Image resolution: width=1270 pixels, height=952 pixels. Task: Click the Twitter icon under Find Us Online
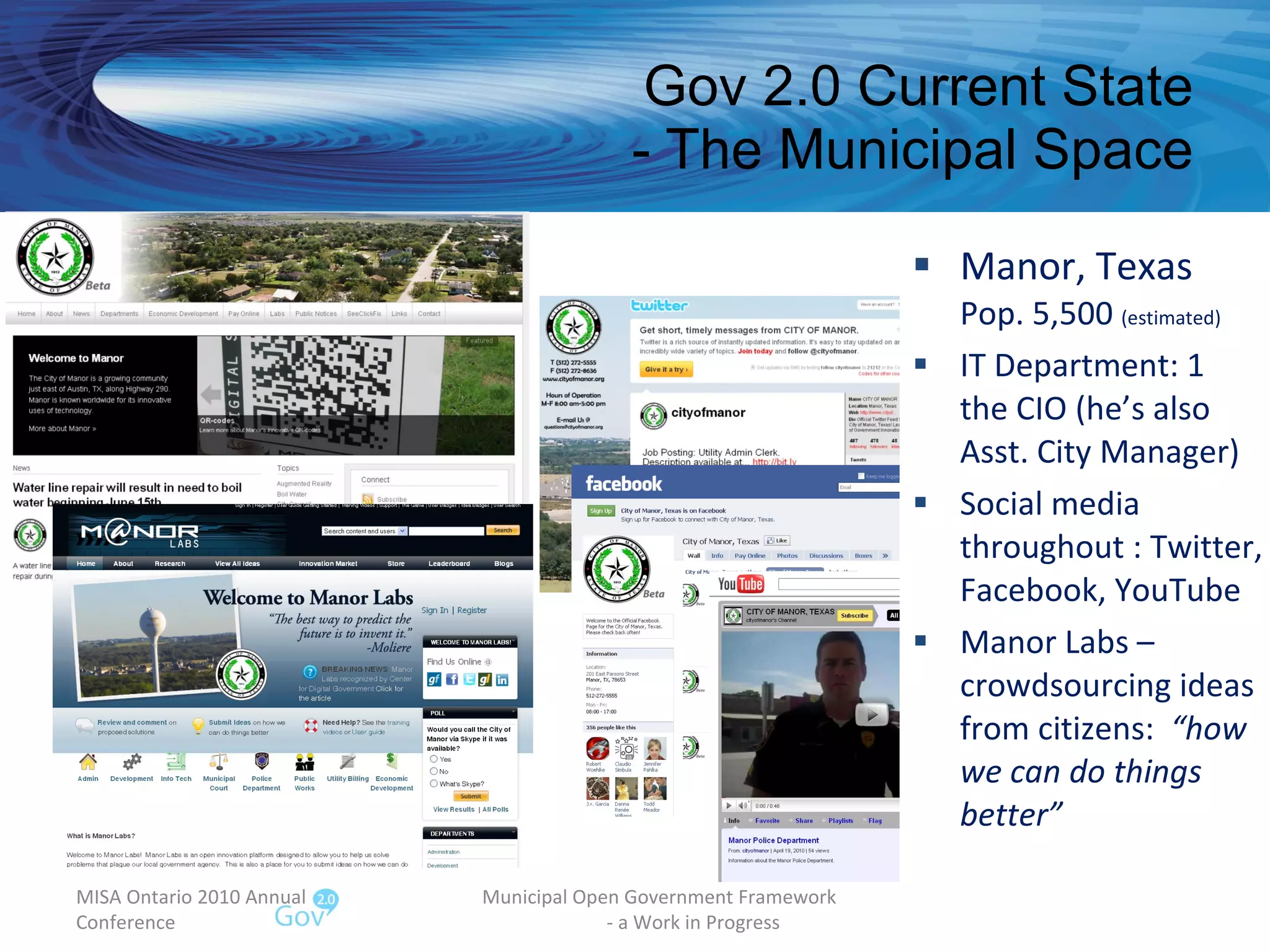tap(469, 680)
